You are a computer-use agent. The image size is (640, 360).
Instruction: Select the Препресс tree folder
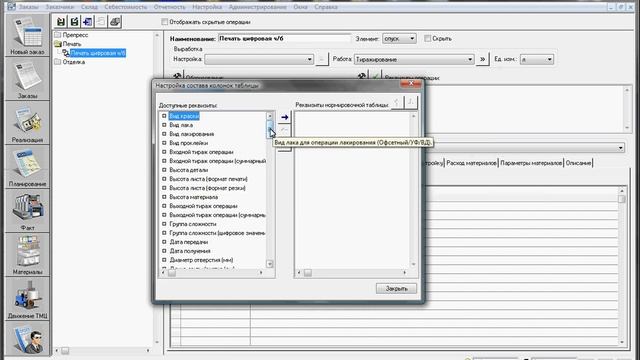[x=75, y=35]
